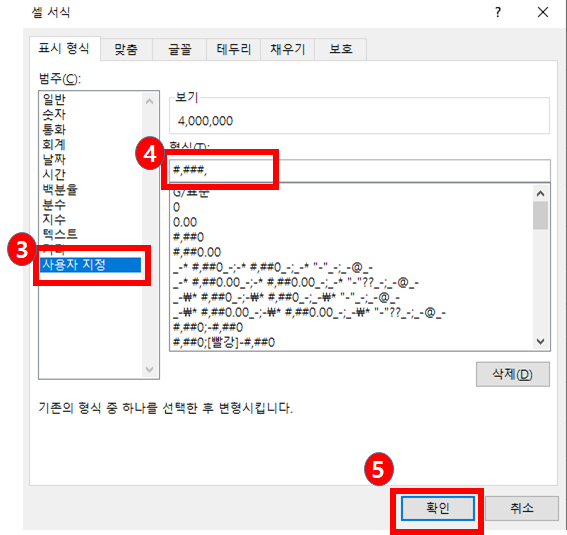
Task: Select format _-* #,##0_-;-* #,##0_-;_-* "-"_-;_-@_-
Action: [273, 268]
